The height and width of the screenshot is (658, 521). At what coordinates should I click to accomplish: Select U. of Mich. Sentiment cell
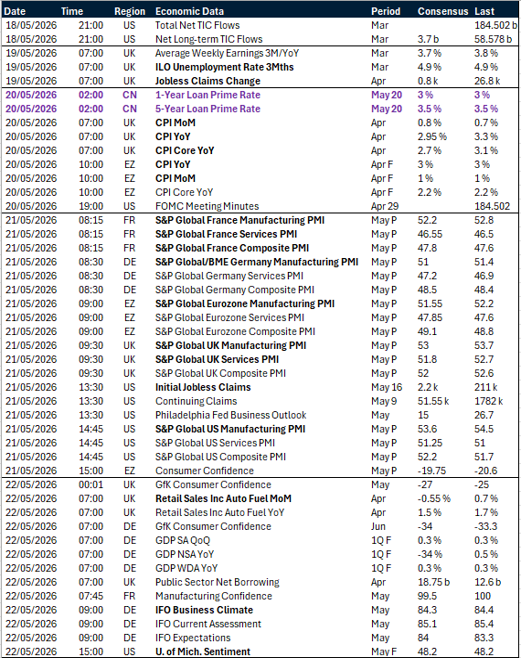click(203, 652)
